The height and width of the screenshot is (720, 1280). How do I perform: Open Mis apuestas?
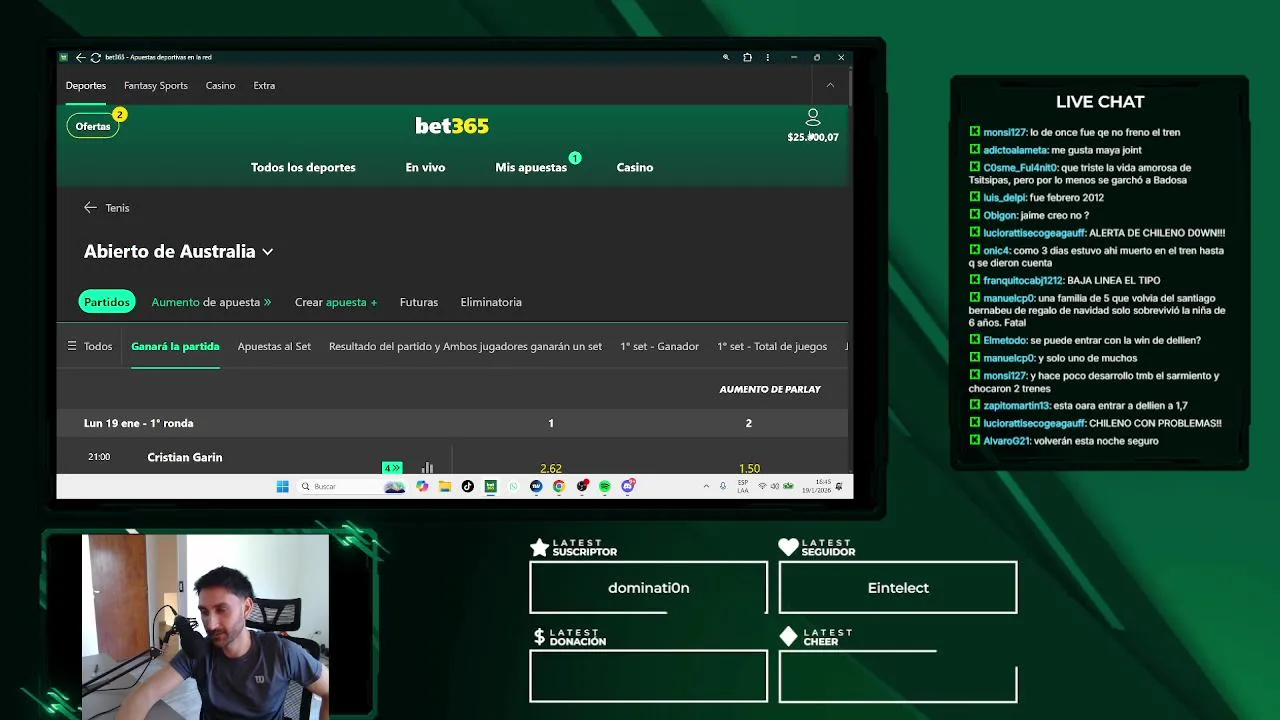click(531, 167)
